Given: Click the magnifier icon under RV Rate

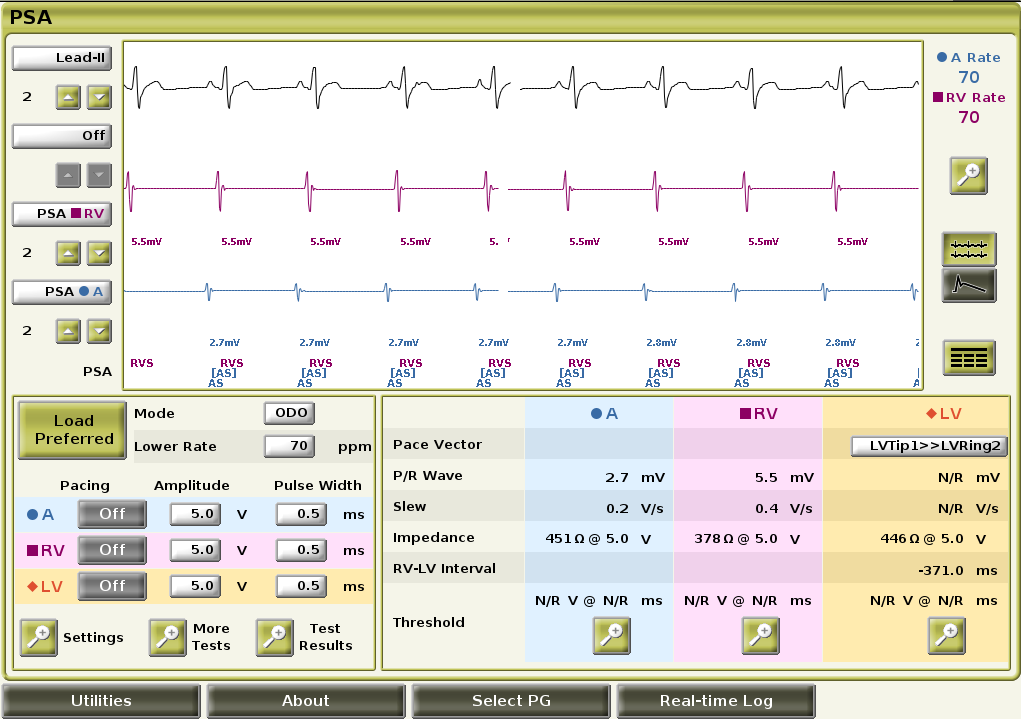Looking at the screenshot, I should click(968, 174).
